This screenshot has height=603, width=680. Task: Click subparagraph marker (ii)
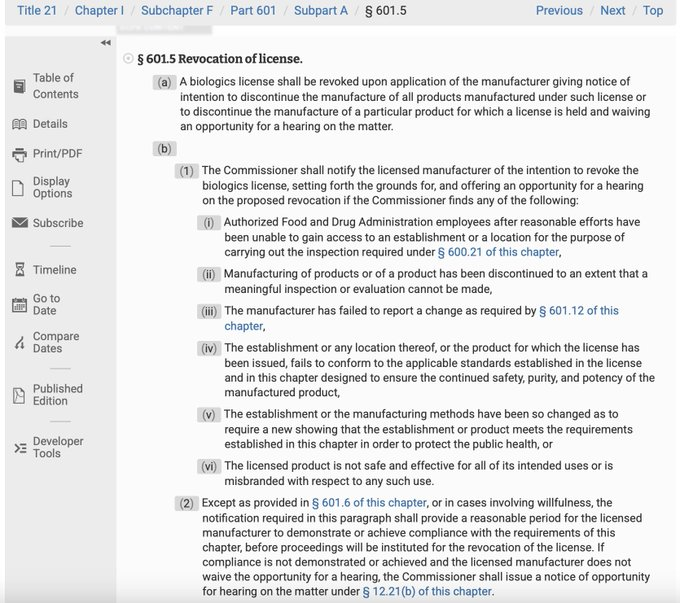coord(209,275)
